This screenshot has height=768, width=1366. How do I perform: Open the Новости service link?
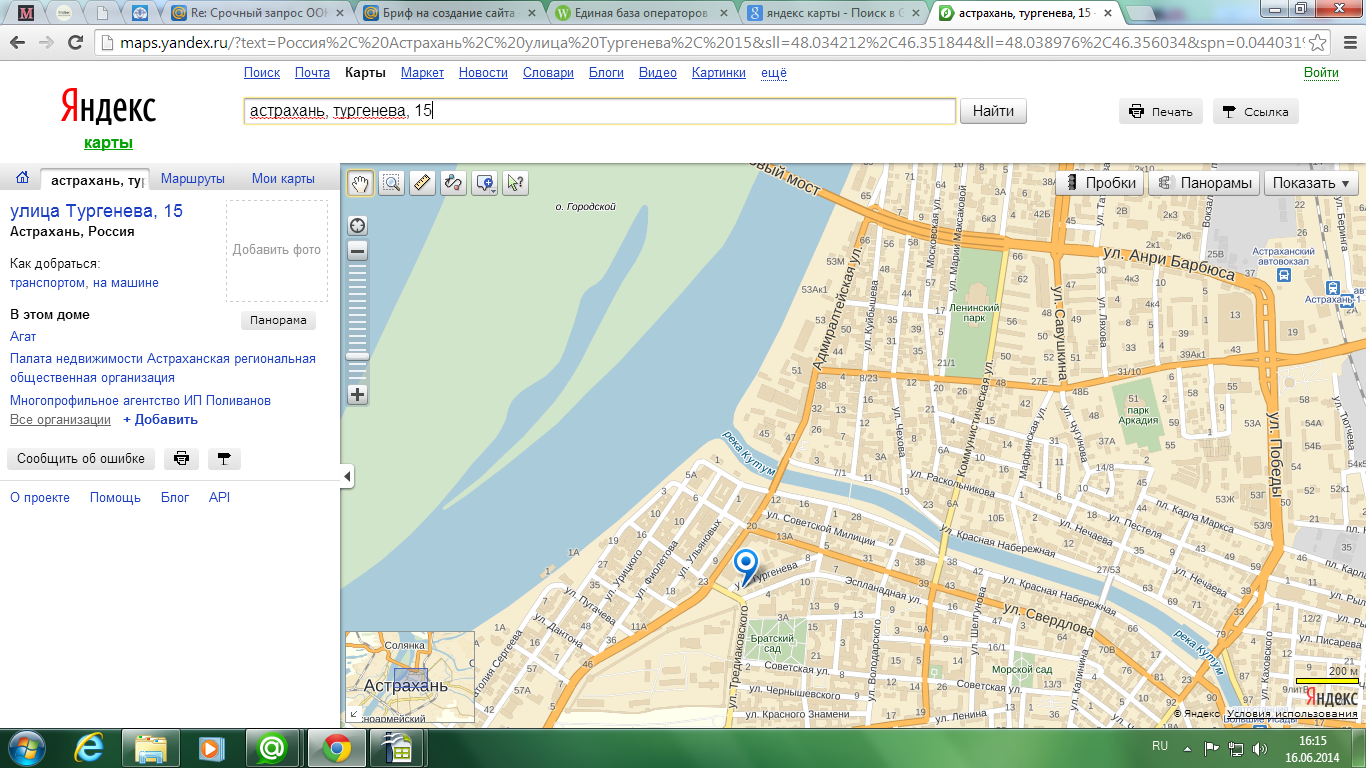tap(483, 73)
